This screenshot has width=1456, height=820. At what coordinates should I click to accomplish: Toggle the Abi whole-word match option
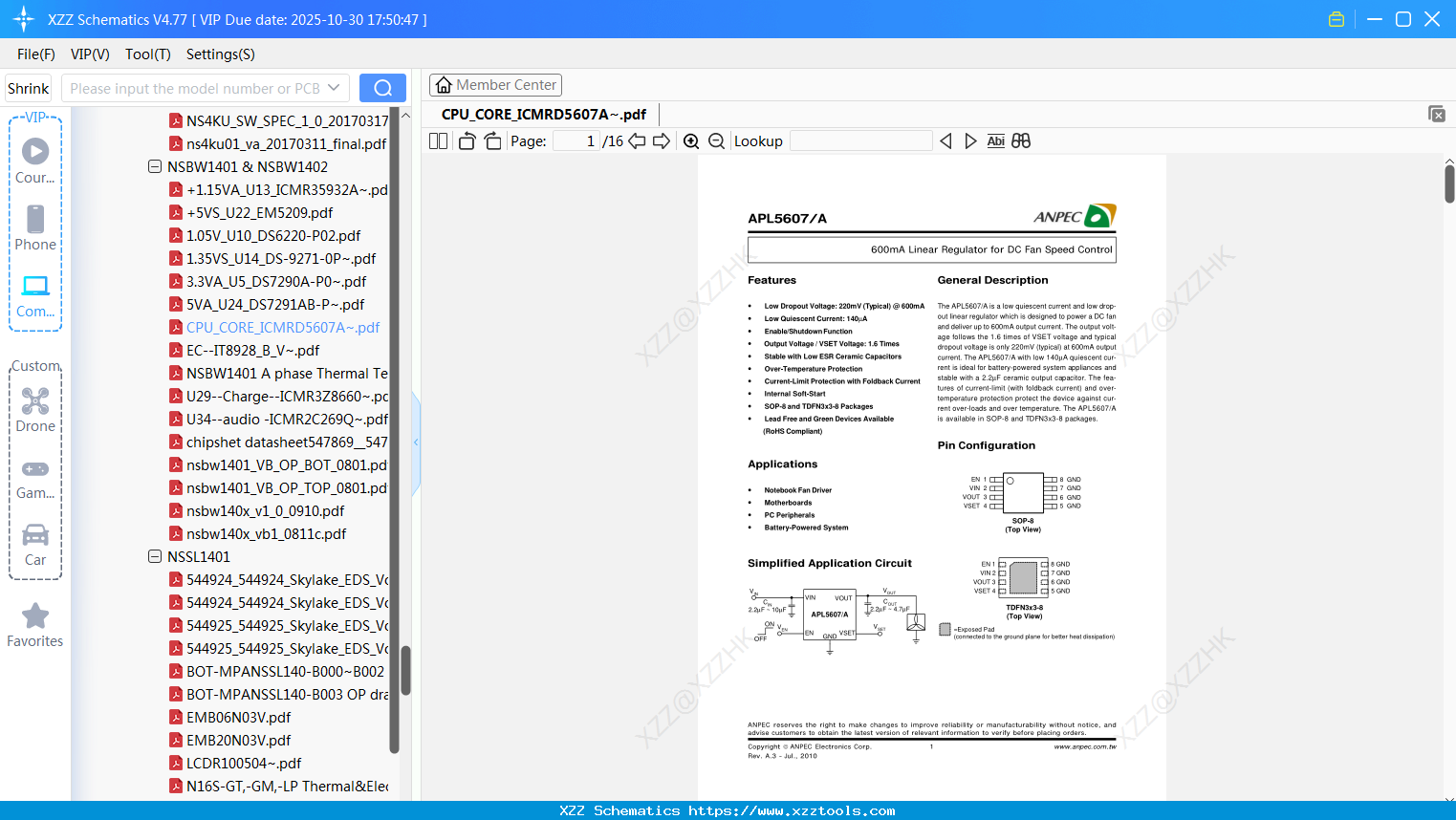tap(995, 141)
